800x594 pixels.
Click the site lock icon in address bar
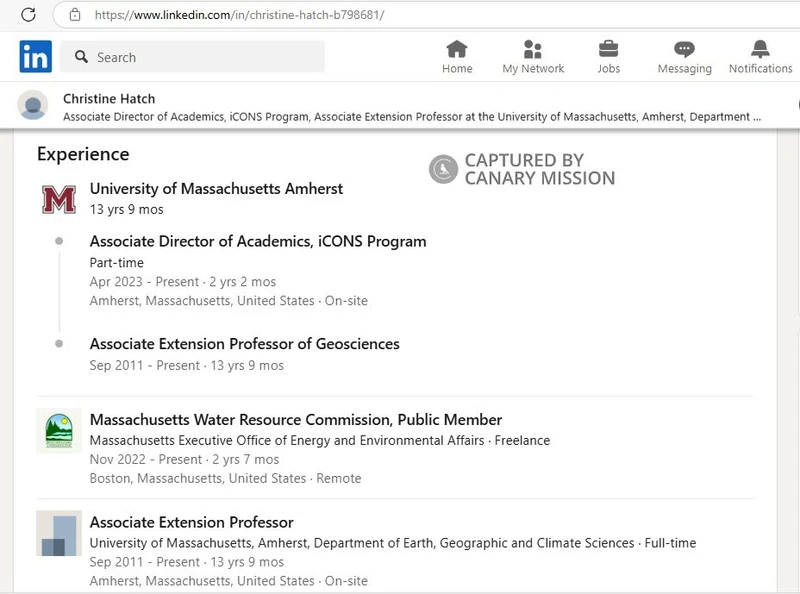(75, 14)
